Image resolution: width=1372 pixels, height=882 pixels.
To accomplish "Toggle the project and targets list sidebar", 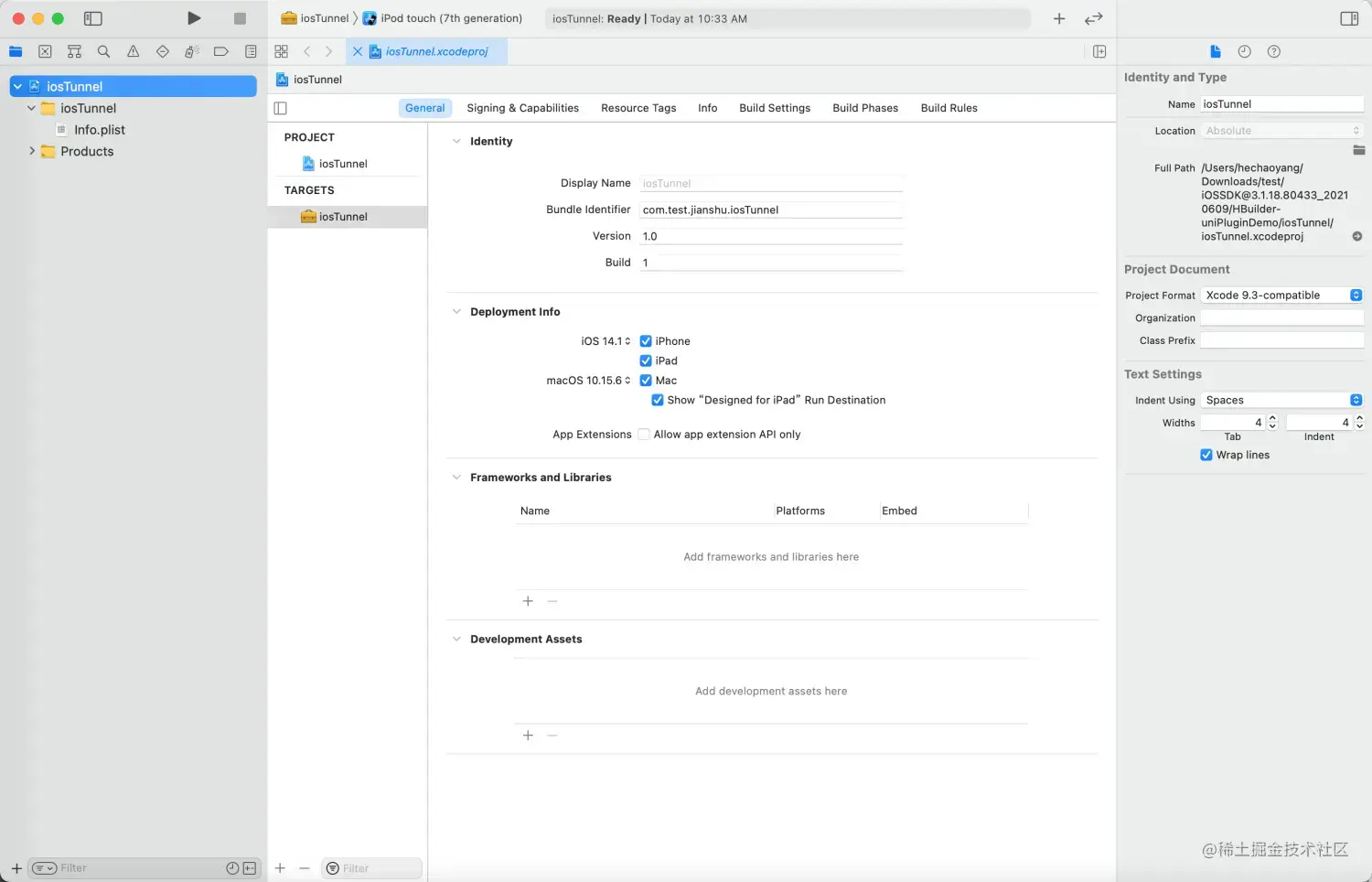I will pyautogui.click(x=281, y=108).
